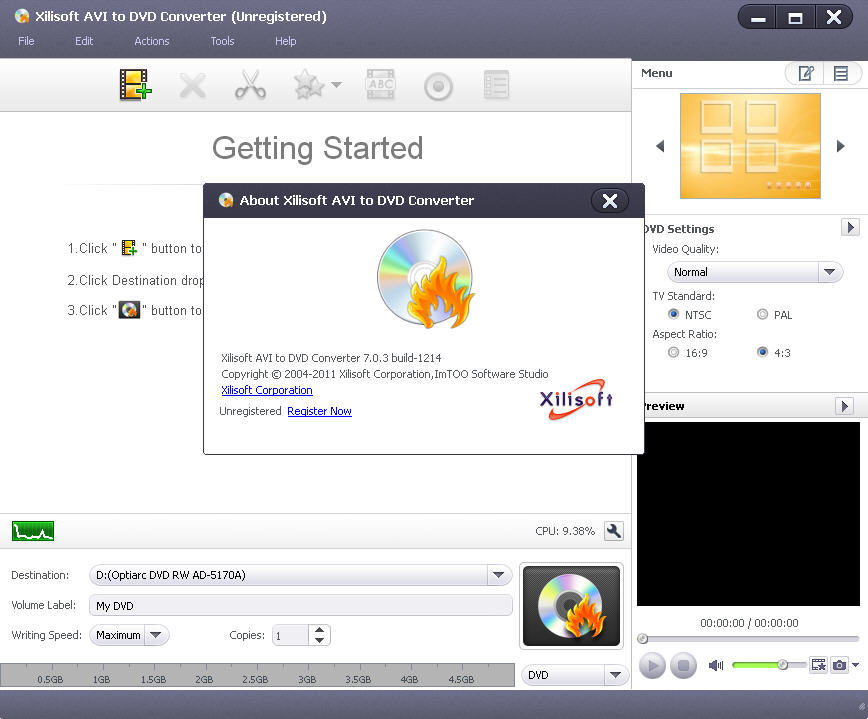Click the Register Now link

point(319,411)
